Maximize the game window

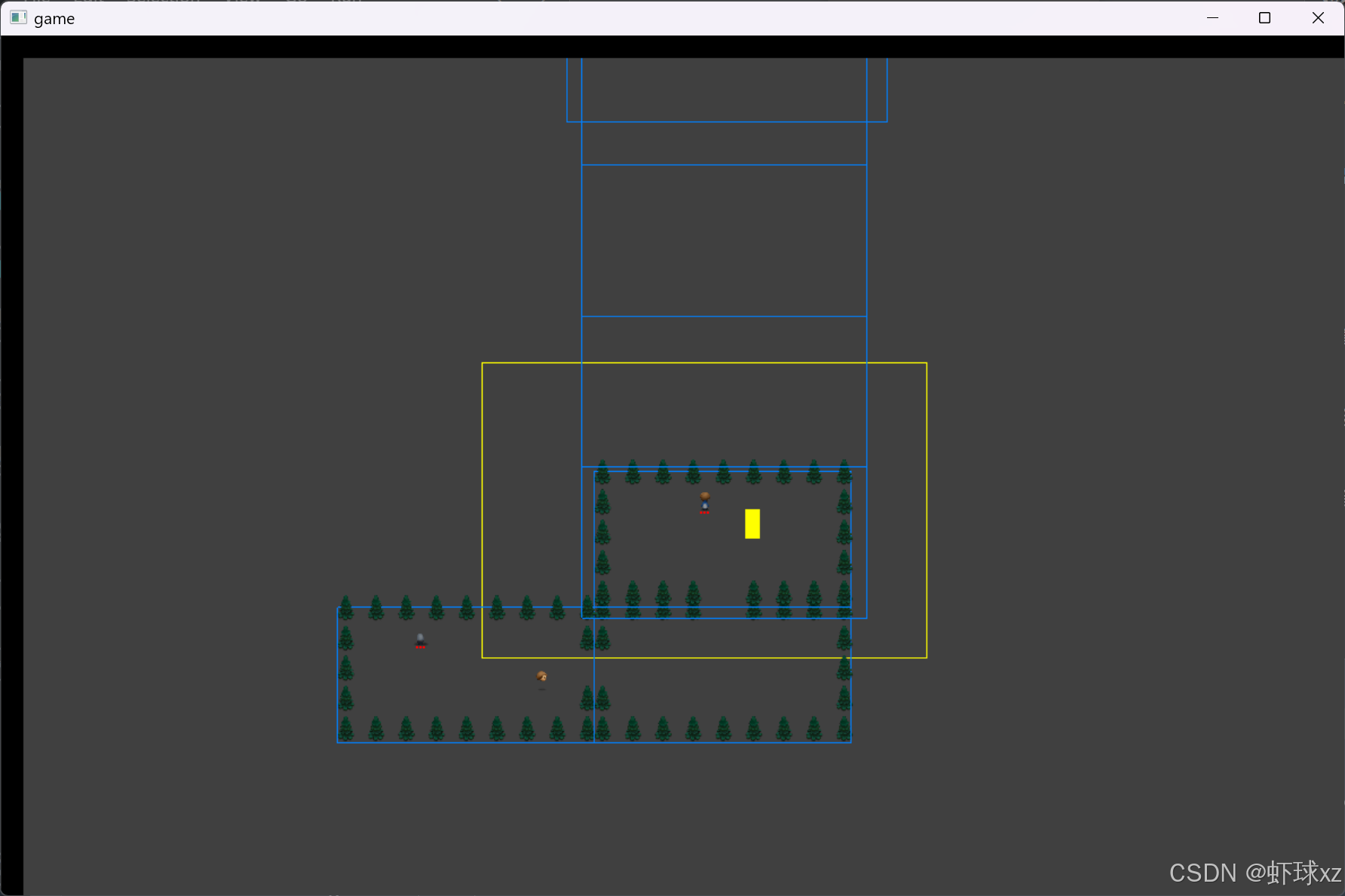pyautogui.click(x=1265, y=17)
